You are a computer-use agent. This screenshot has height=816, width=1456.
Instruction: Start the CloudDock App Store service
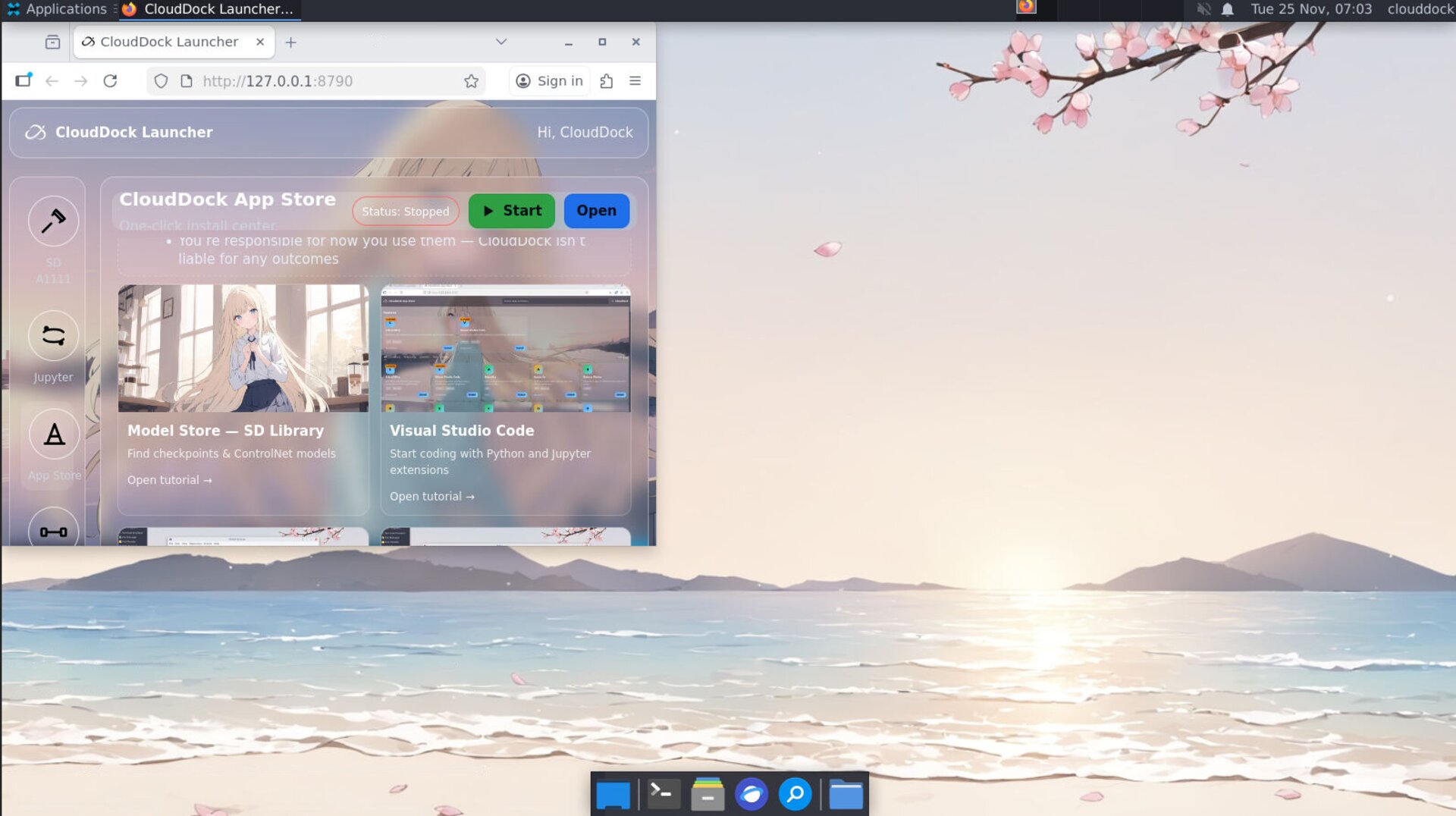pyautogui.click(x=511, y=211)
